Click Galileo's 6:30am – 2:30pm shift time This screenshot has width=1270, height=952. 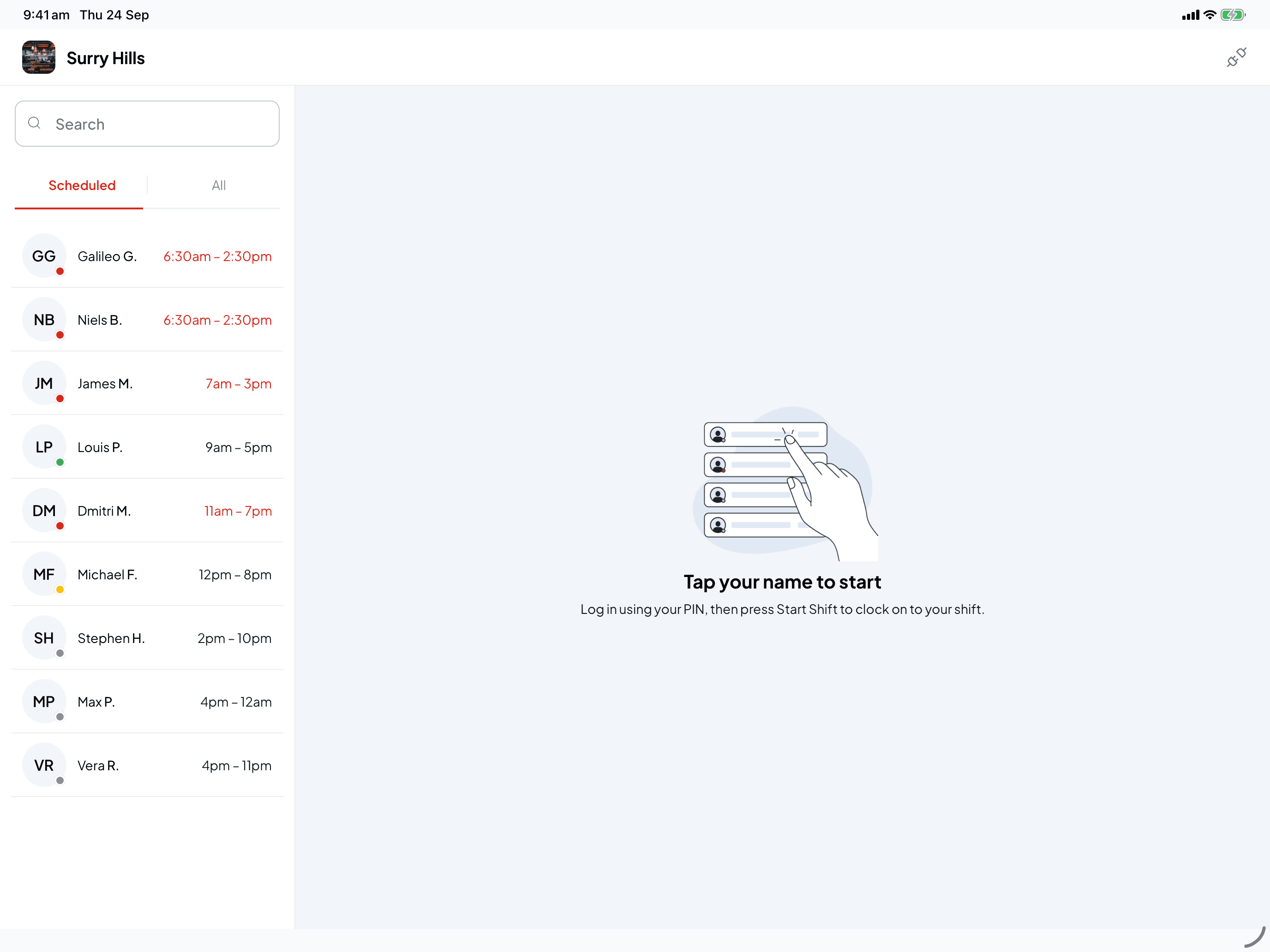218,256
